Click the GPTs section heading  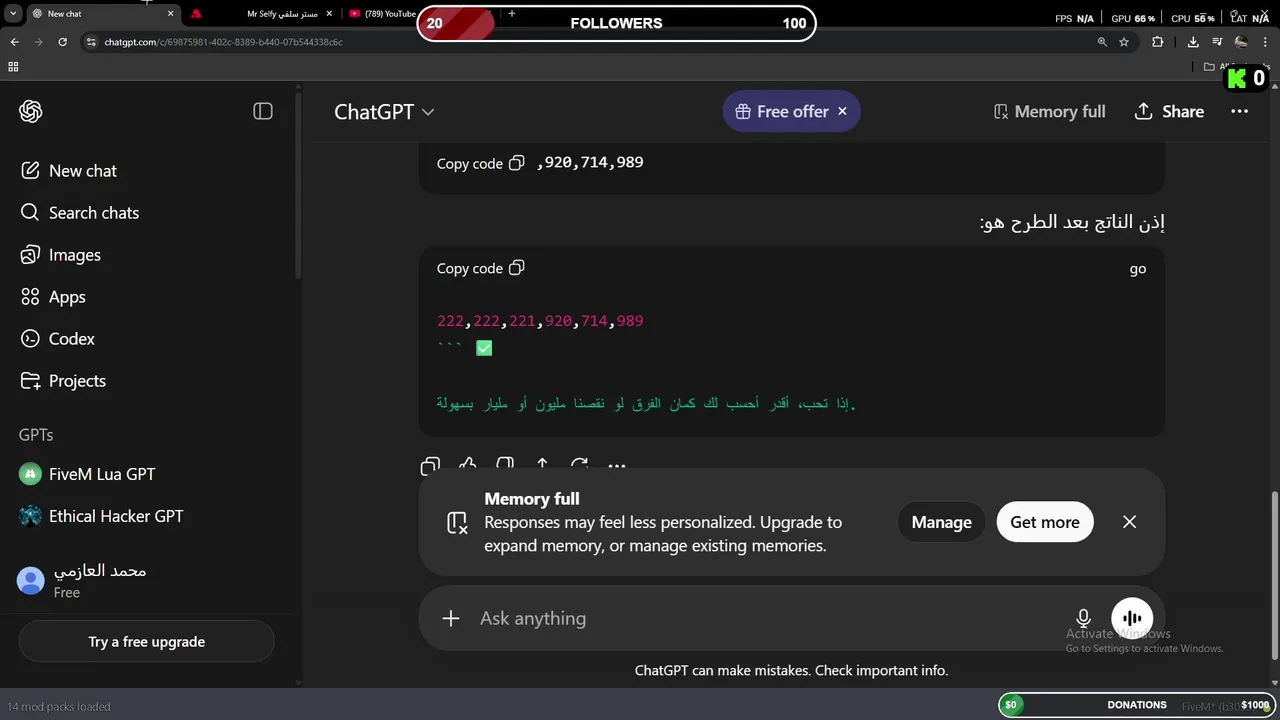(x=36, y=435)
